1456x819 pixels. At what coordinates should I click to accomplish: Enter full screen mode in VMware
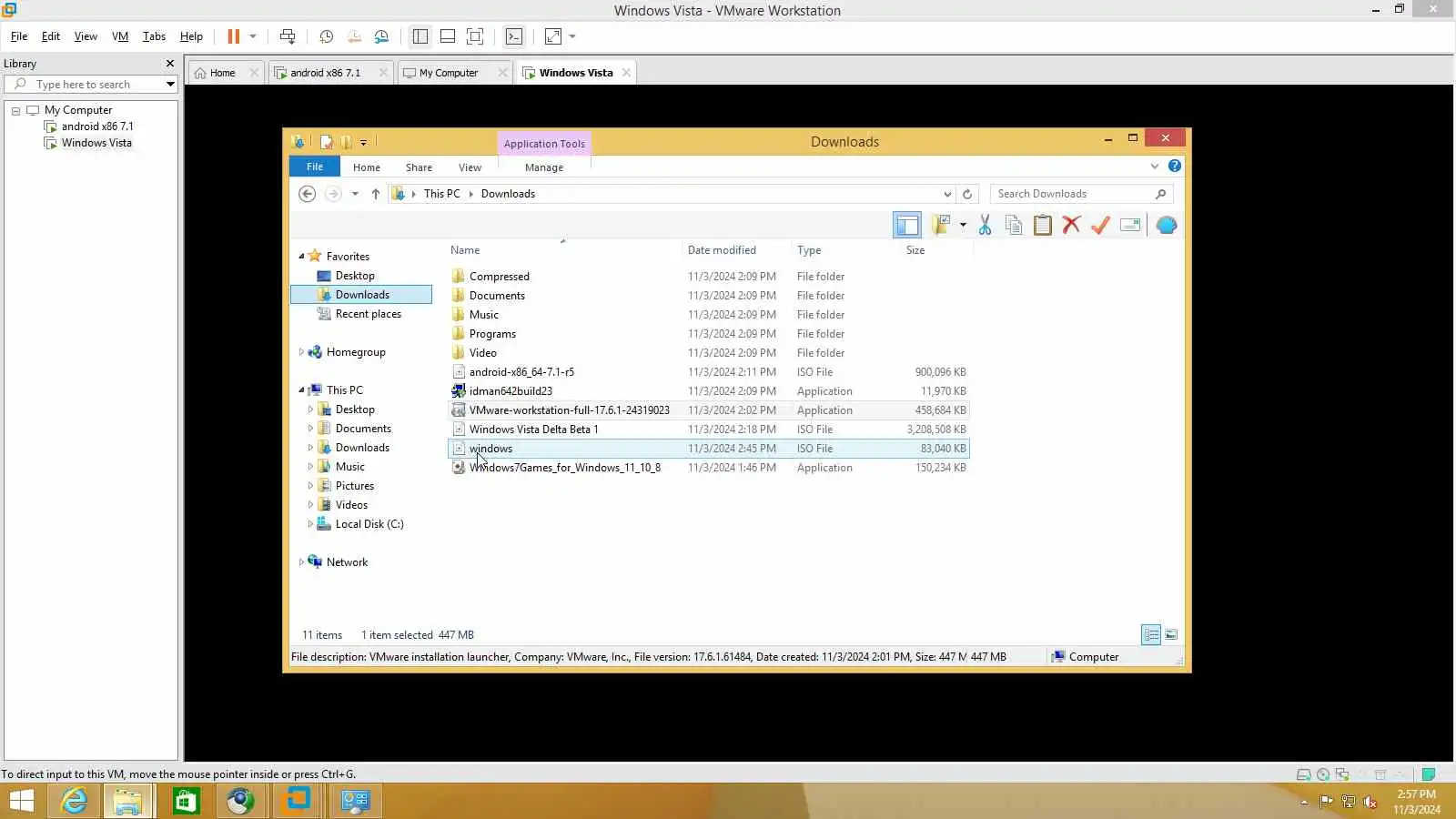coord(475,36)
